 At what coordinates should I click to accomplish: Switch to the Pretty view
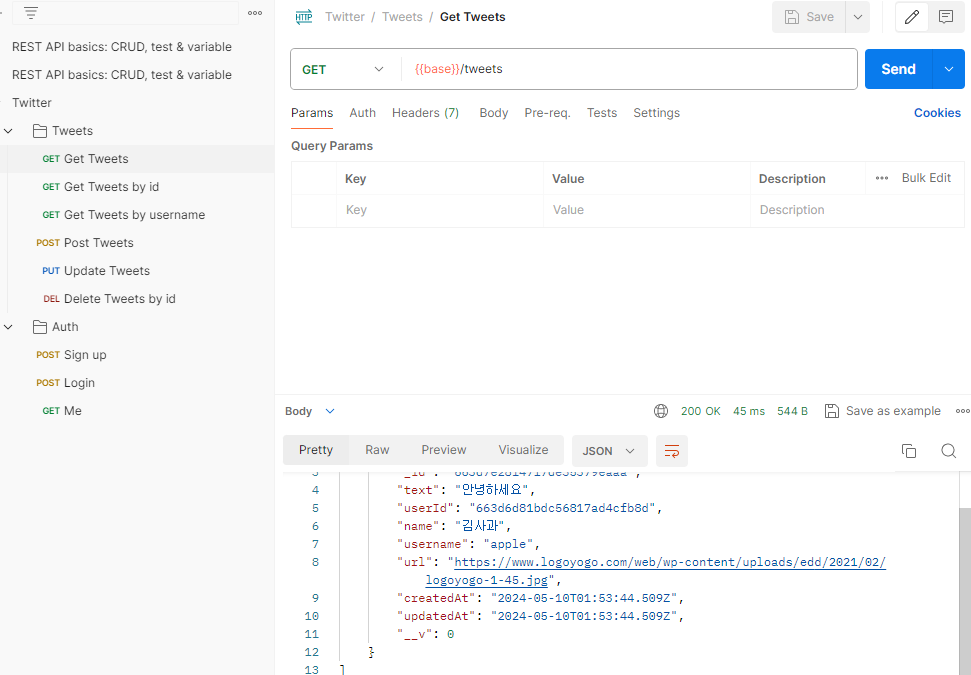(x=316, y=450)
